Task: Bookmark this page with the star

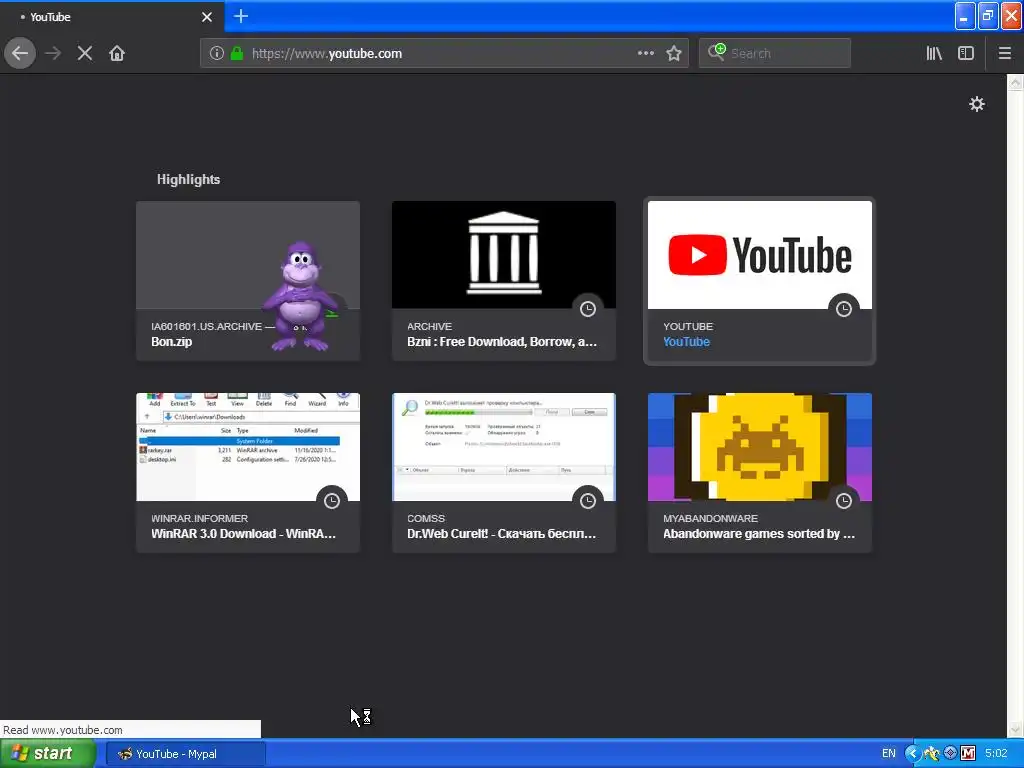Action: [674, 54]
